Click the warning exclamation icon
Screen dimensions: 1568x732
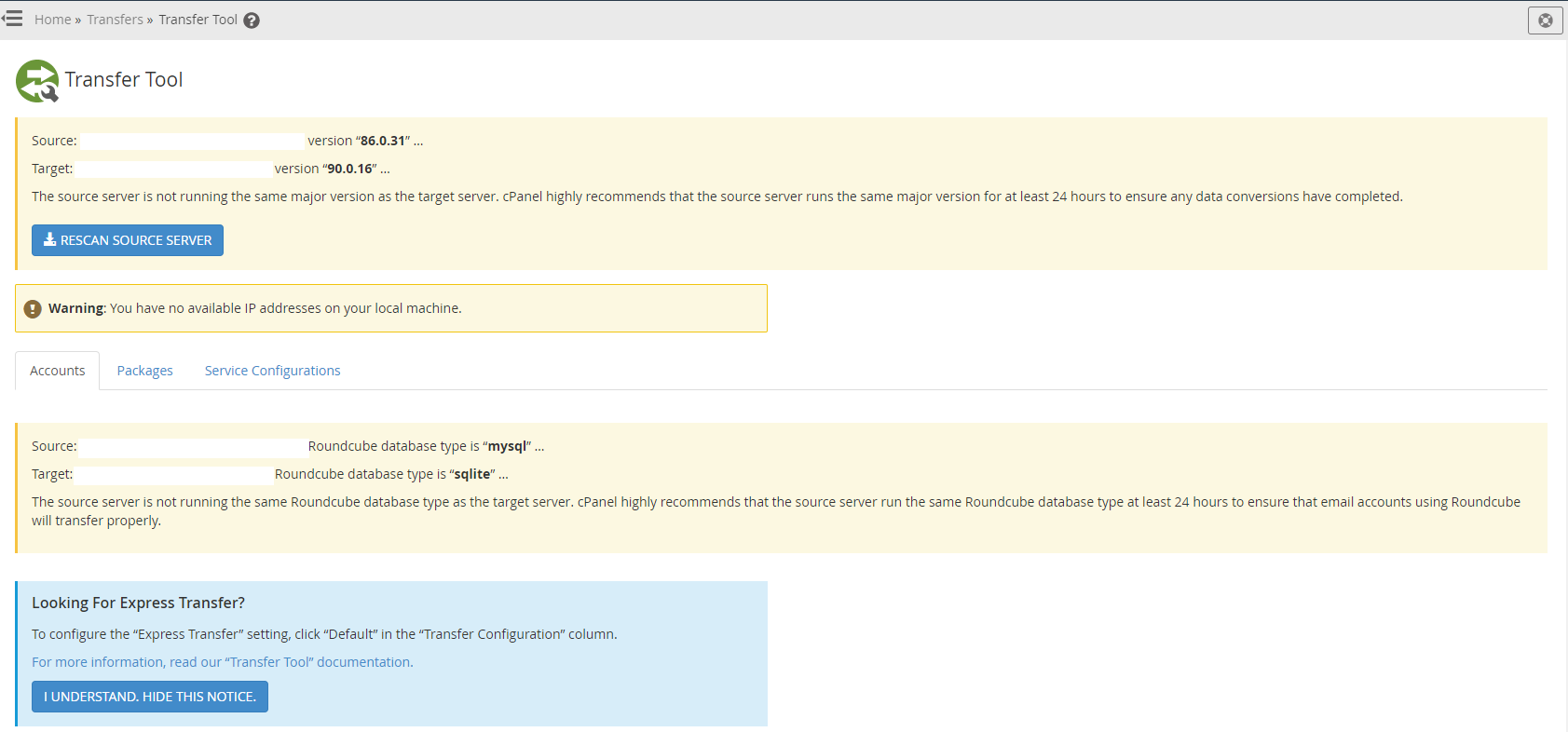point(33,308)
